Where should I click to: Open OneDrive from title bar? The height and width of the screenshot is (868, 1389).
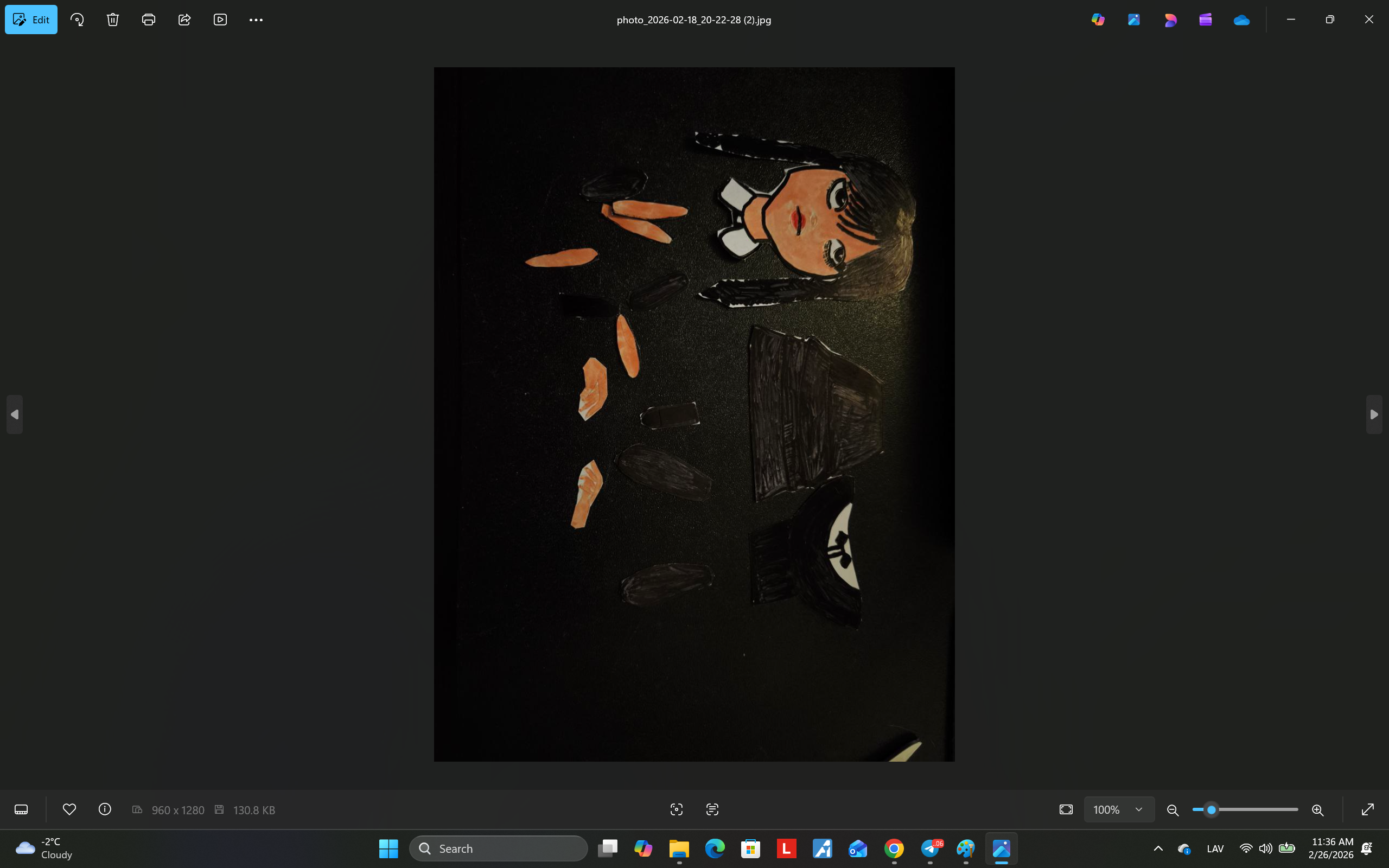[1241, 20]
